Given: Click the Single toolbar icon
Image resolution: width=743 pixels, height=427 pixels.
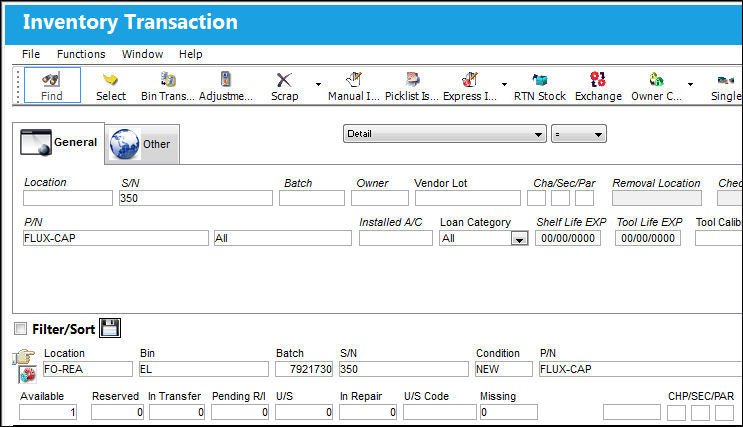Looking at the screenshot, I should [726, 86].
